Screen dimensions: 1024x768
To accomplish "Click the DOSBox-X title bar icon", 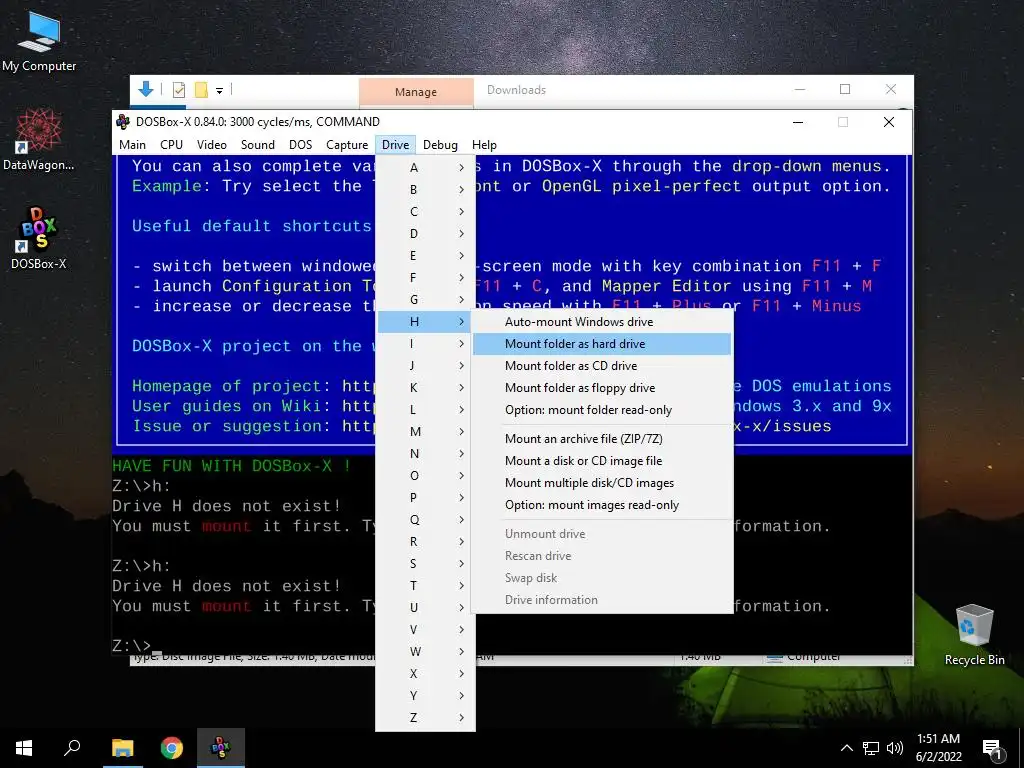I will click(123, 121).
